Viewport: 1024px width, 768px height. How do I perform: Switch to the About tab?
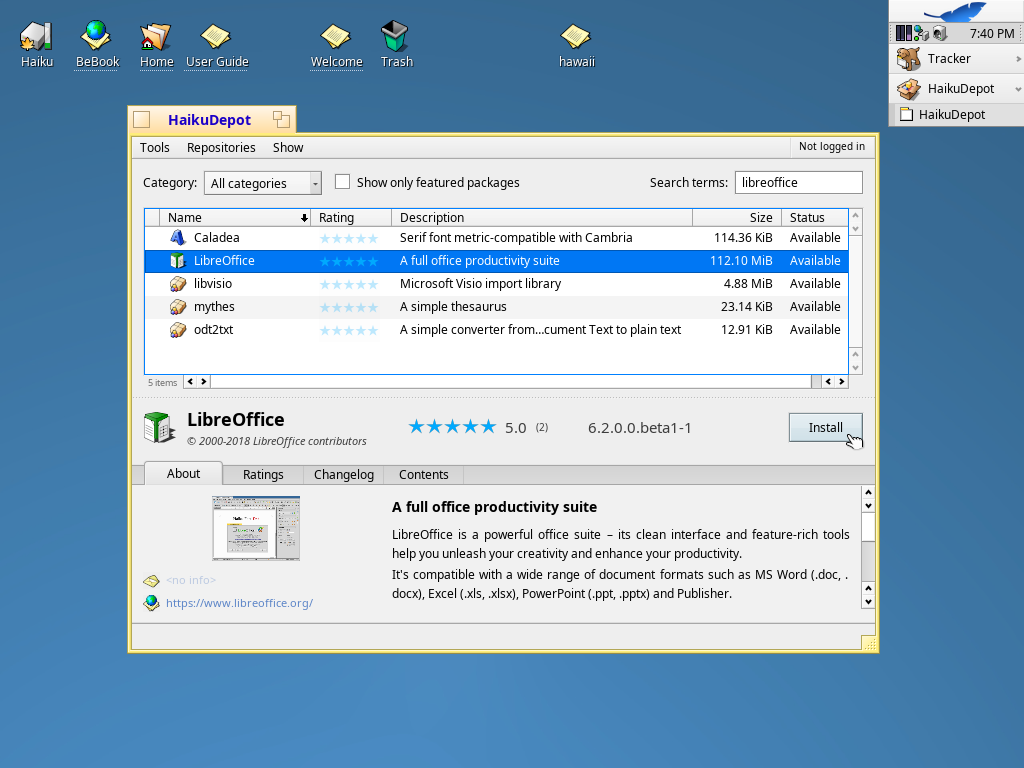184,473
